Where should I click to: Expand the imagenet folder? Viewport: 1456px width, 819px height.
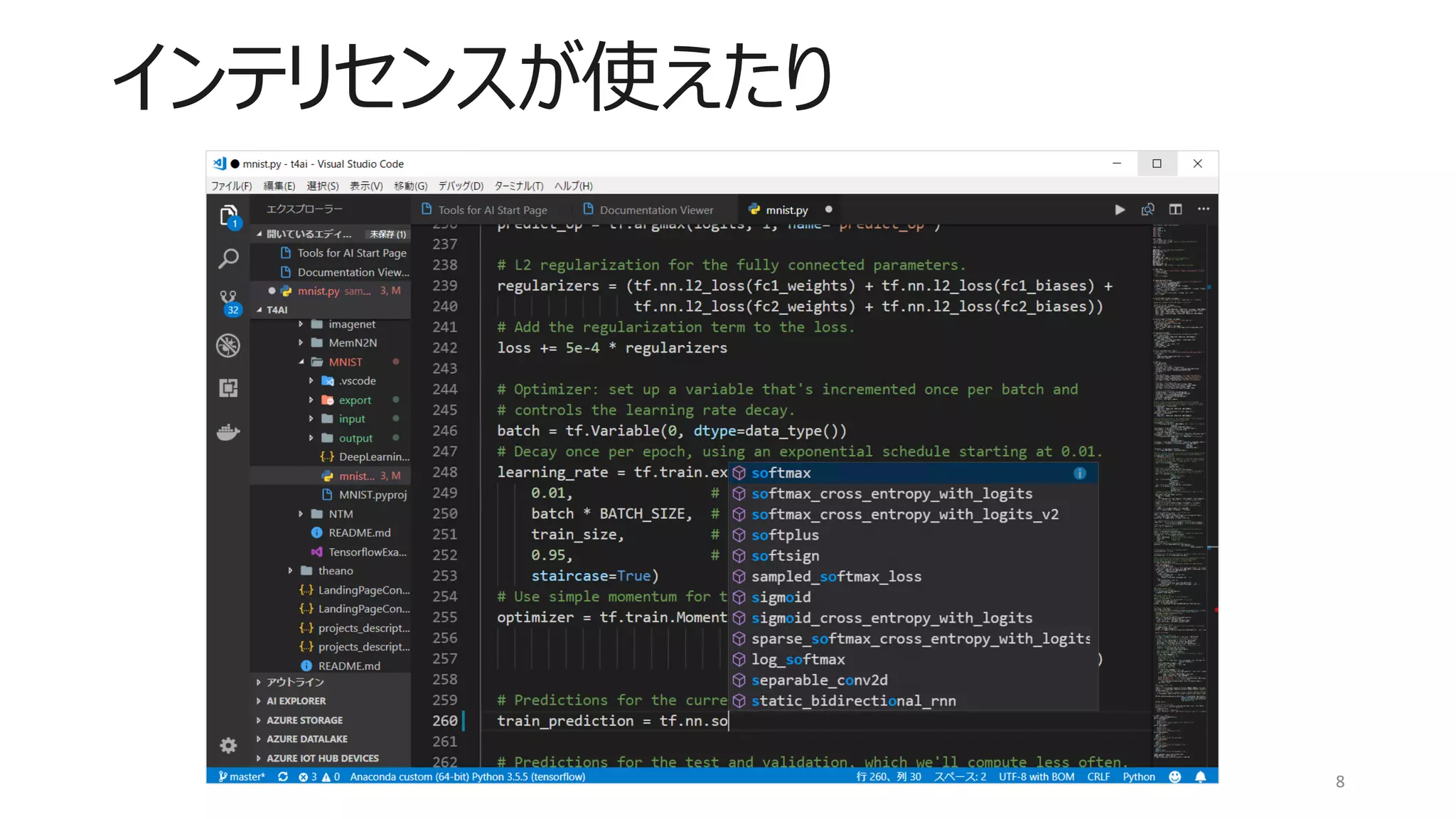[x=301, y=324]
